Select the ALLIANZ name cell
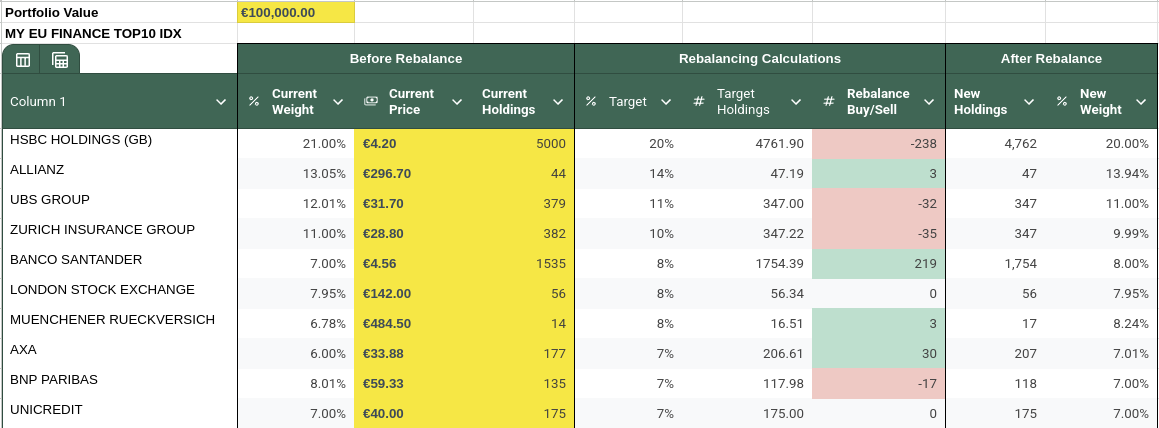Image resolution: width=1159 pixels, height=428 pixels. [x=120, y=174]
